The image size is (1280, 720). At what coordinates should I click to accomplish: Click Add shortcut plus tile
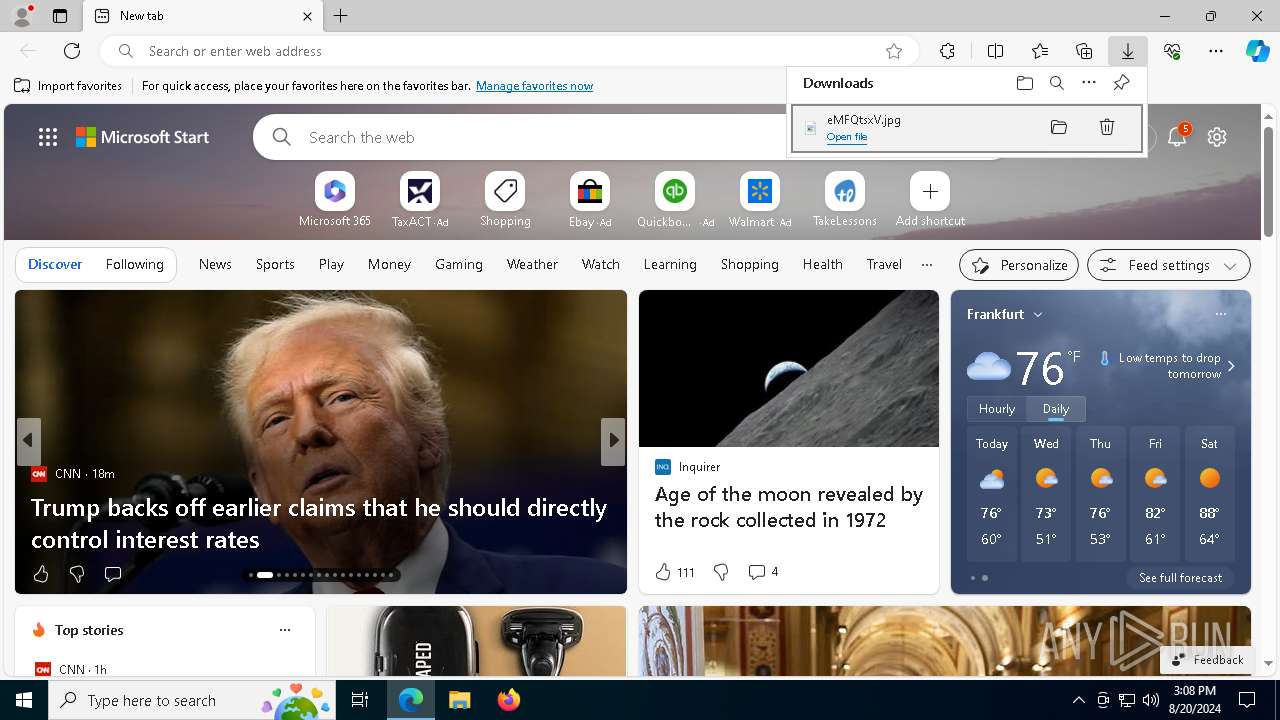pos(930,200)
